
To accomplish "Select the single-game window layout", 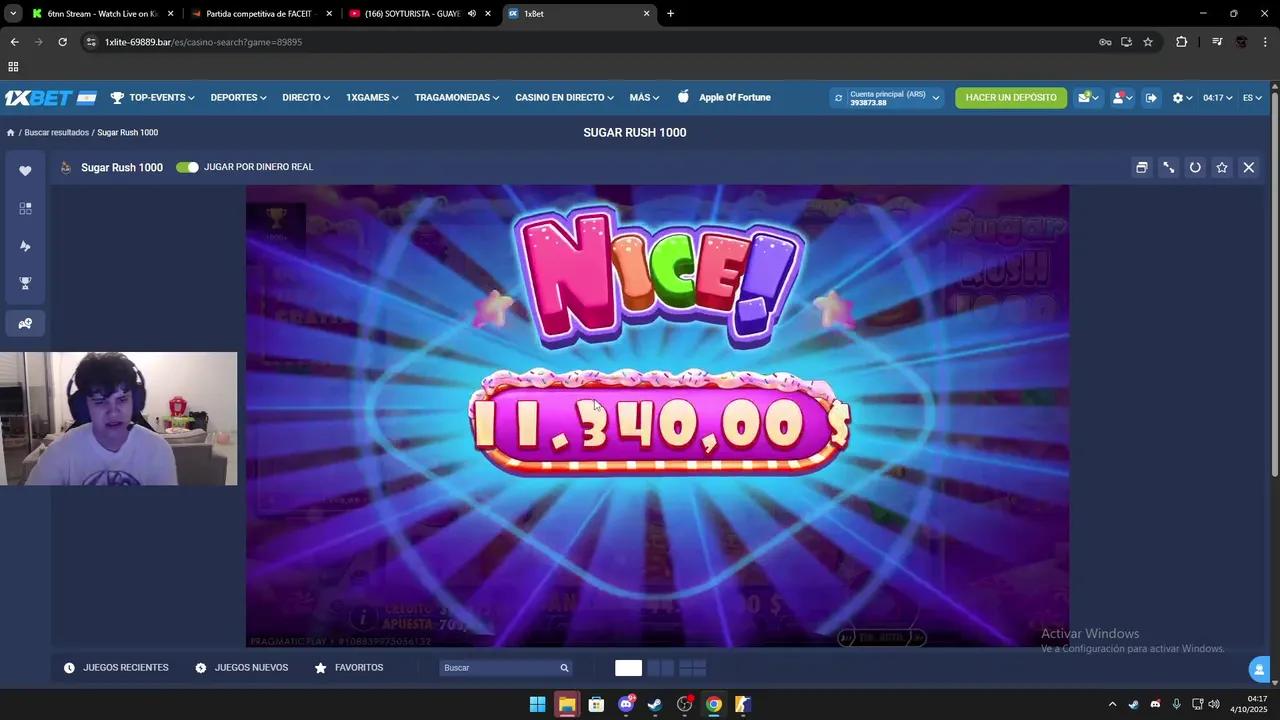I will [x=628, y=668].
